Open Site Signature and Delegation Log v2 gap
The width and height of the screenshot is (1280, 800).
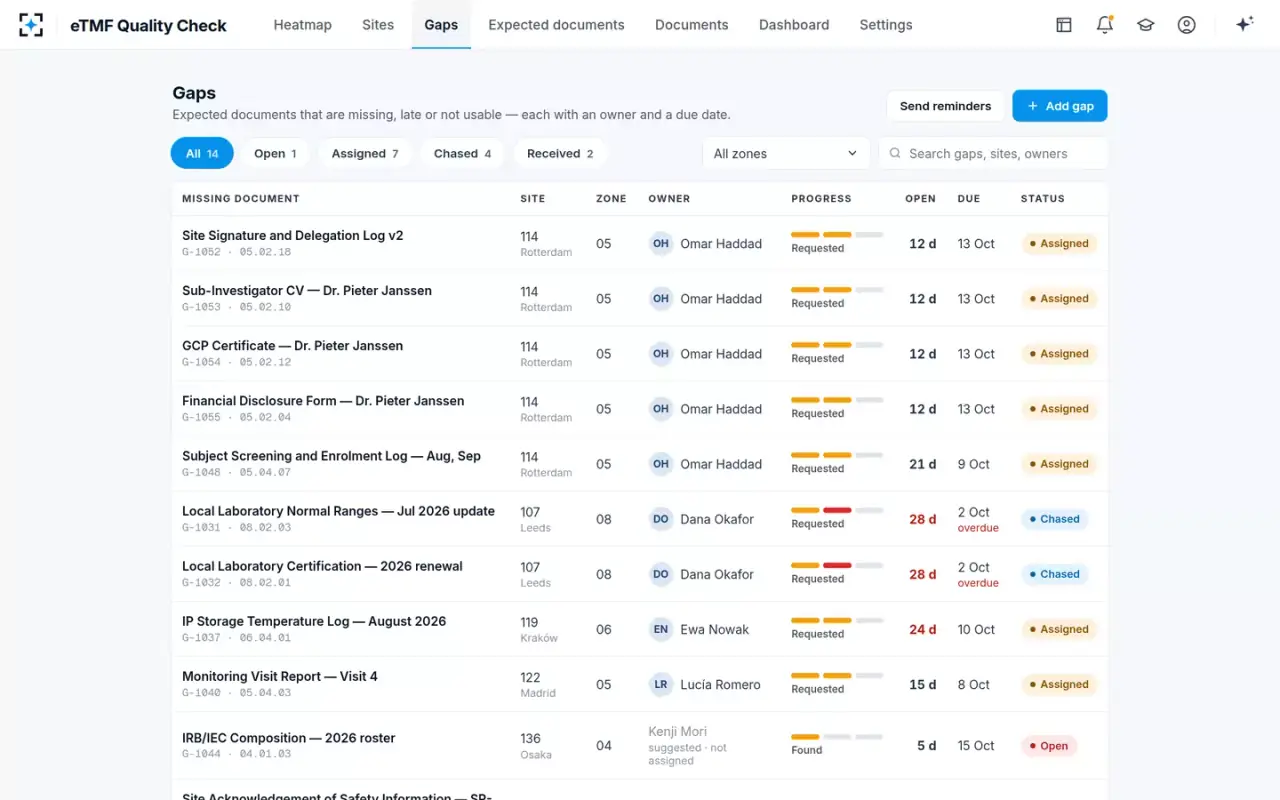click(293, 236)
